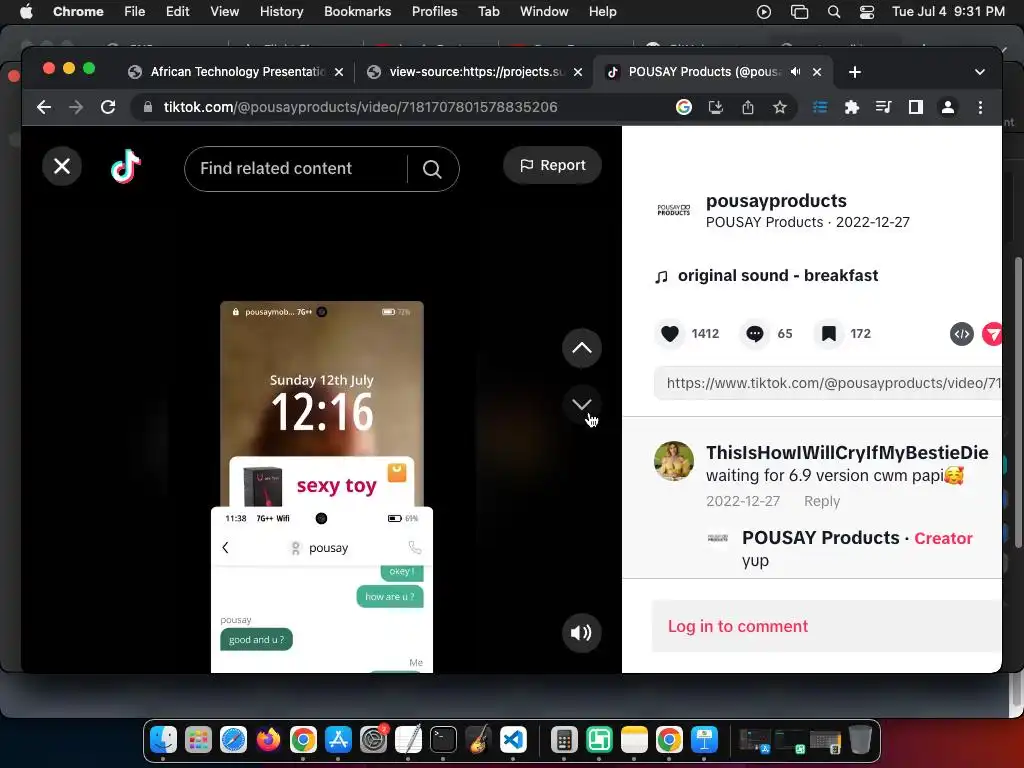Open Visual Studio Code from the dock
Viewport: 1024px width, 768px height.
click(x=513, y=740)
